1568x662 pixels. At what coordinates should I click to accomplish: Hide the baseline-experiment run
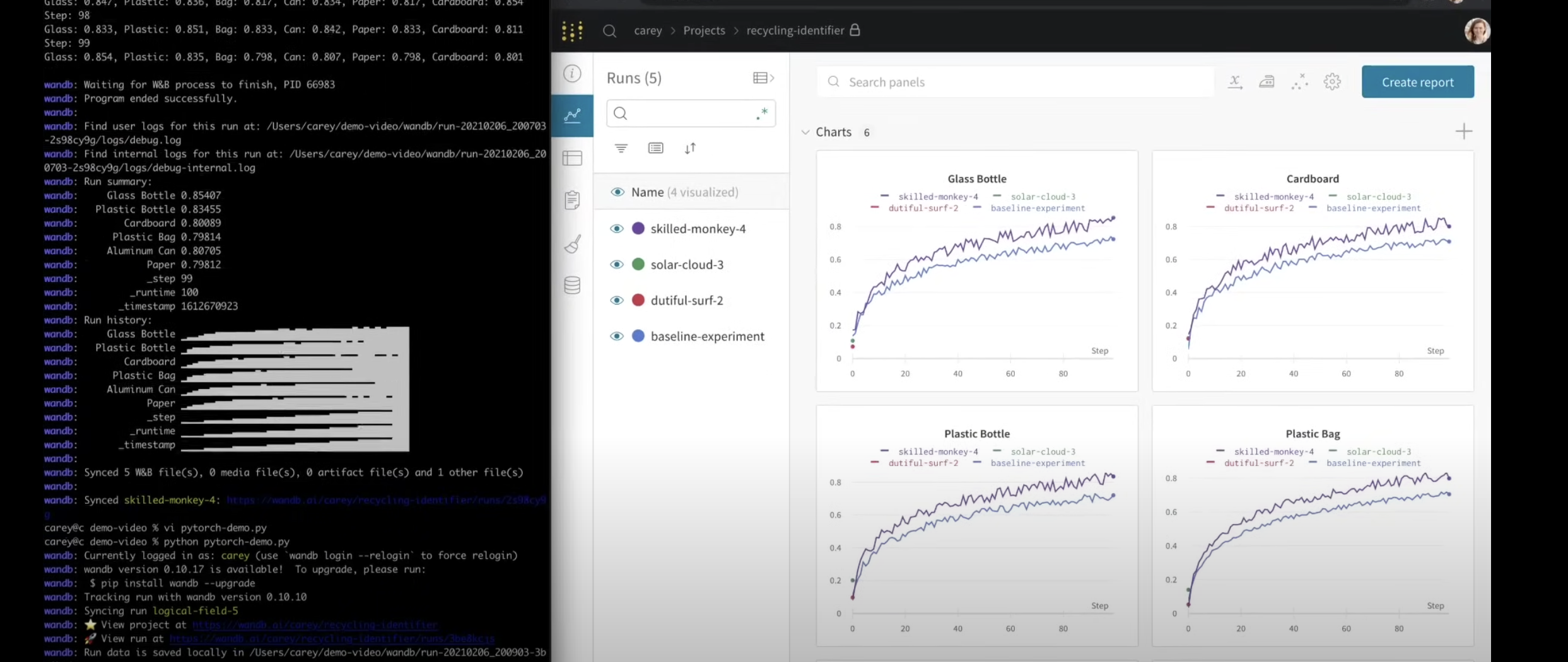coord(617,336)
